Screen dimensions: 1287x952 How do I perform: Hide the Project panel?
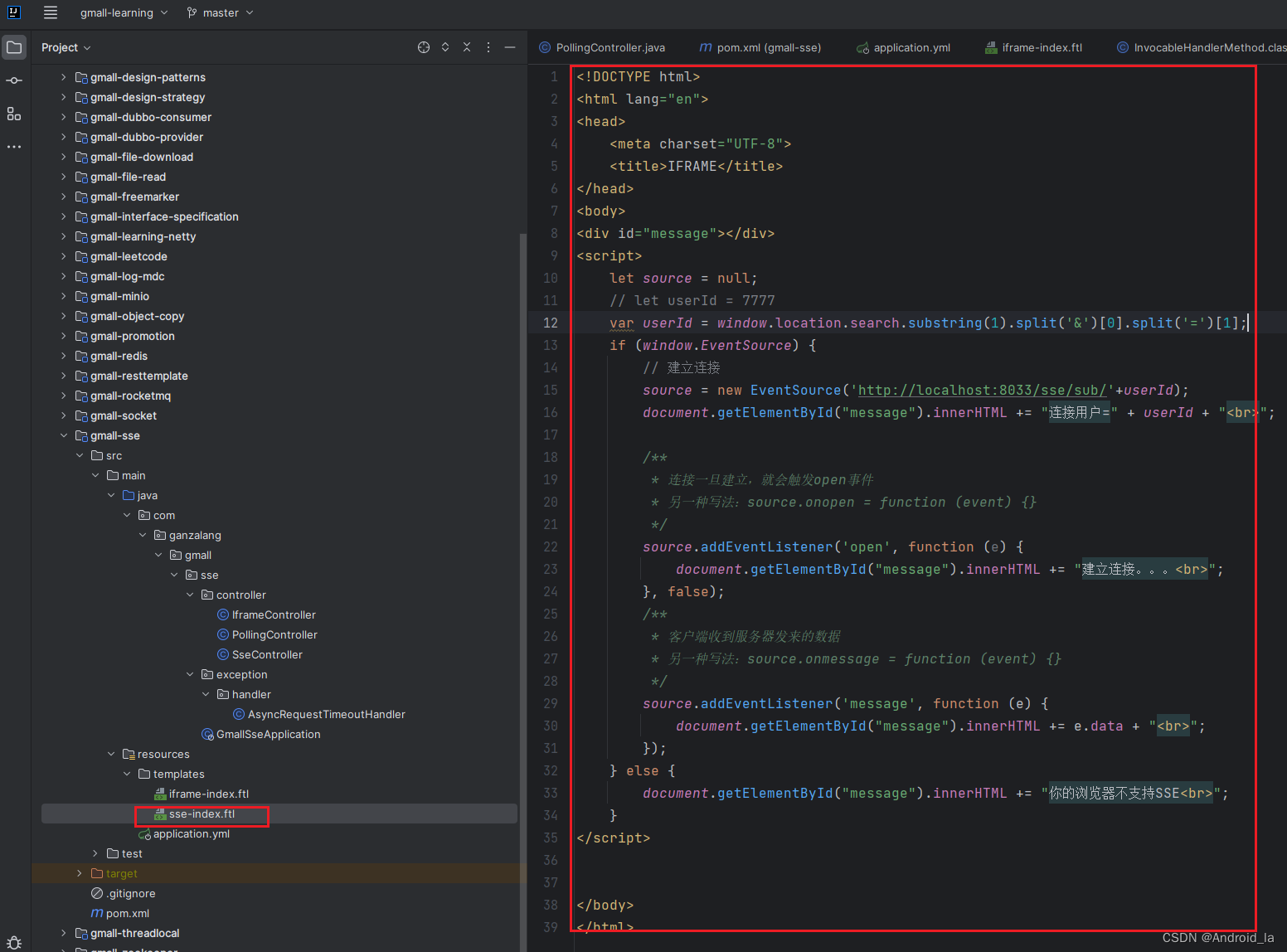click(x=510, y=47)
